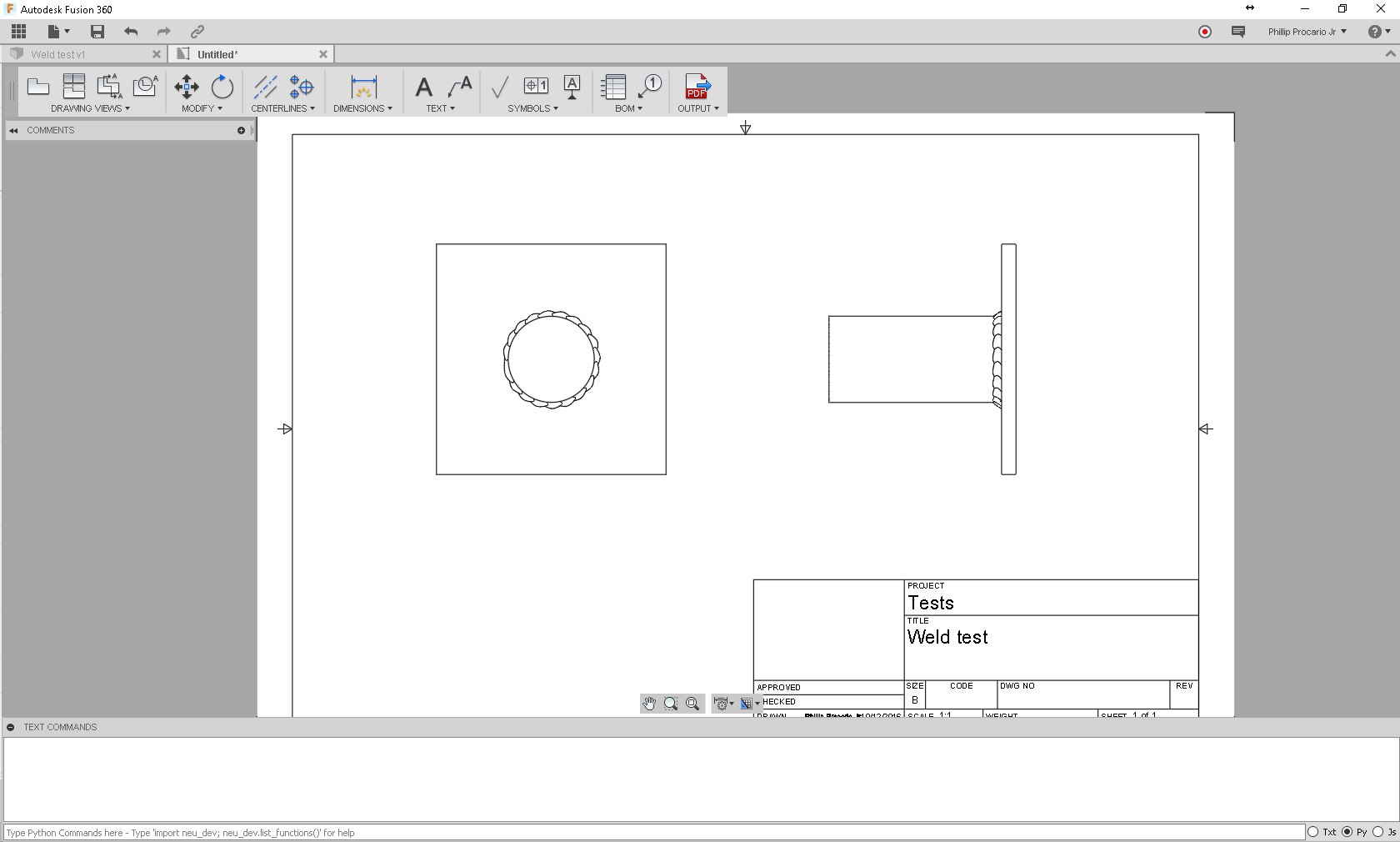This screenshot has width=1400, height=842.
Task: Activate the Pan hand tool
Action: tap(649, 704)
